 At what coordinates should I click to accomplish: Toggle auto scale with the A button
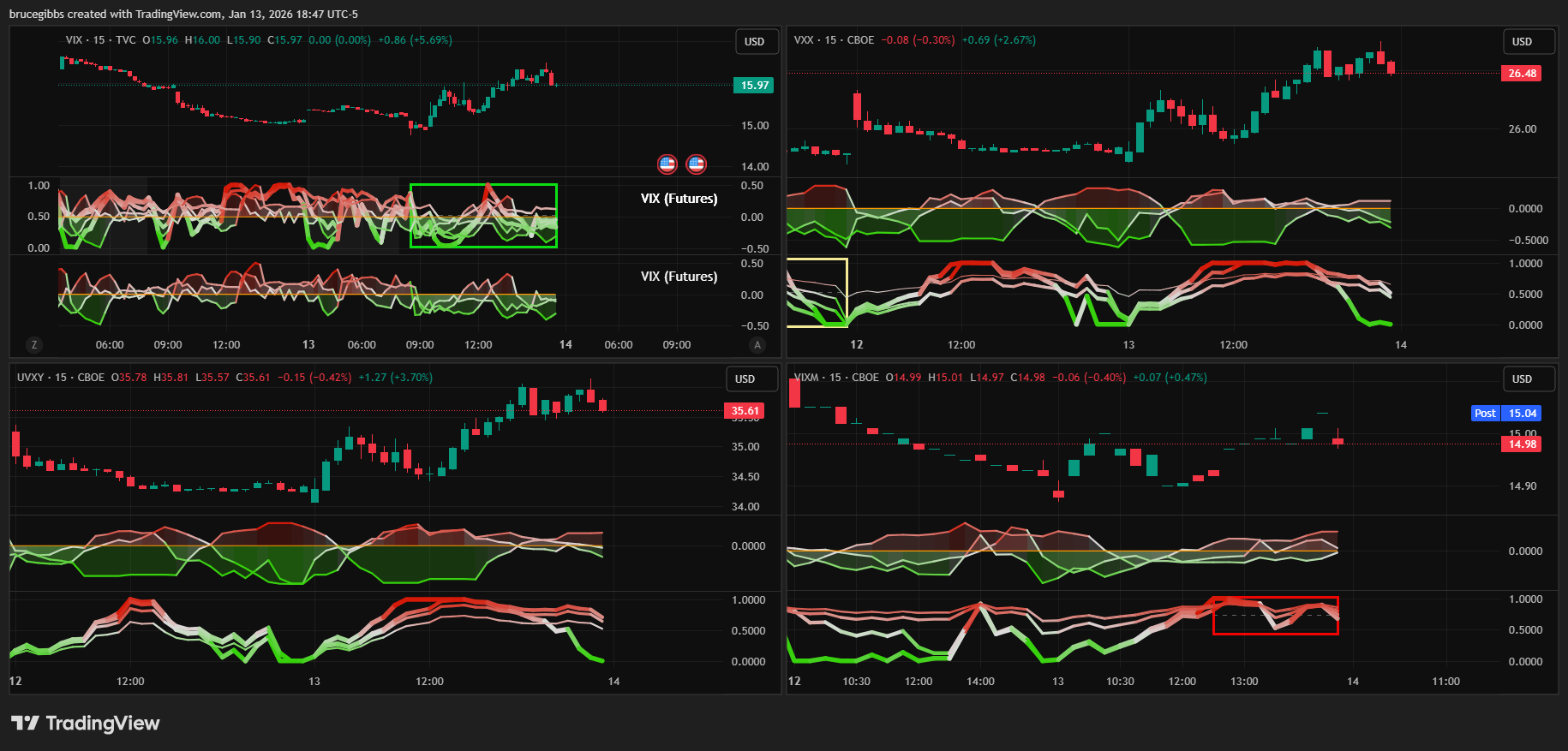757,345
